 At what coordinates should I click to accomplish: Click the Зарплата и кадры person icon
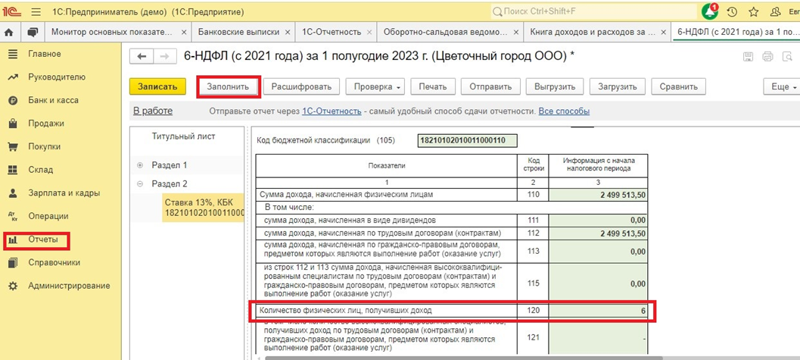click(13, 193)
